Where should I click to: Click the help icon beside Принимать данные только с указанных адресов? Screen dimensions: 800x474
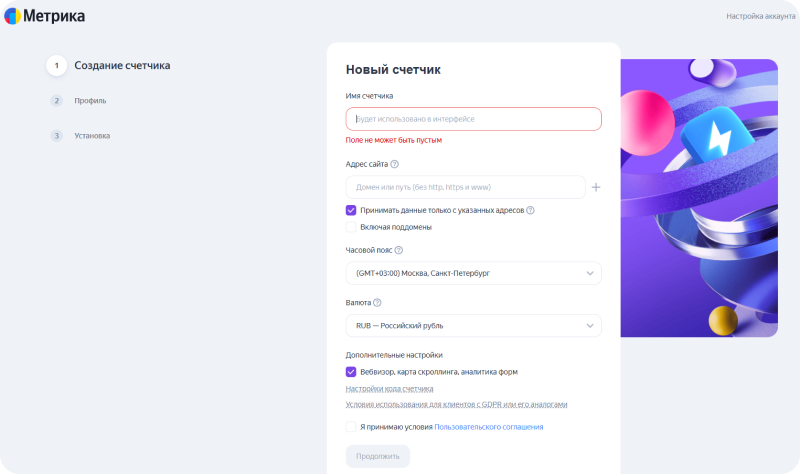point(530,210)
